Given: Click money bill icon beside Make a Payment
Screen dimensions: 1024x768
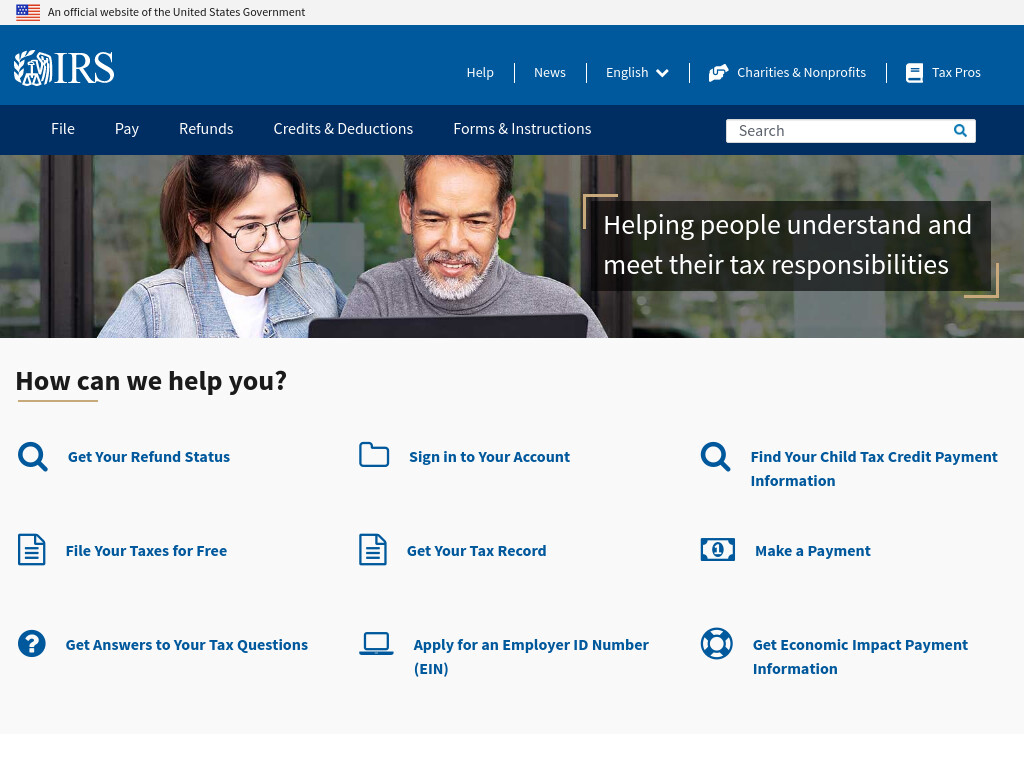Looking at the screenshot, I should point(718,550).
